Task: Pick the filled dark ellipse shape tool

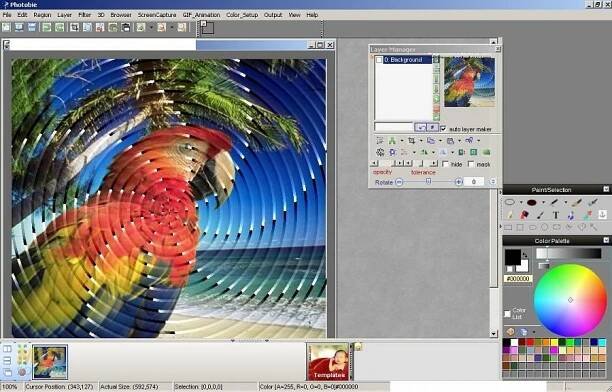Action: point(532,202)
